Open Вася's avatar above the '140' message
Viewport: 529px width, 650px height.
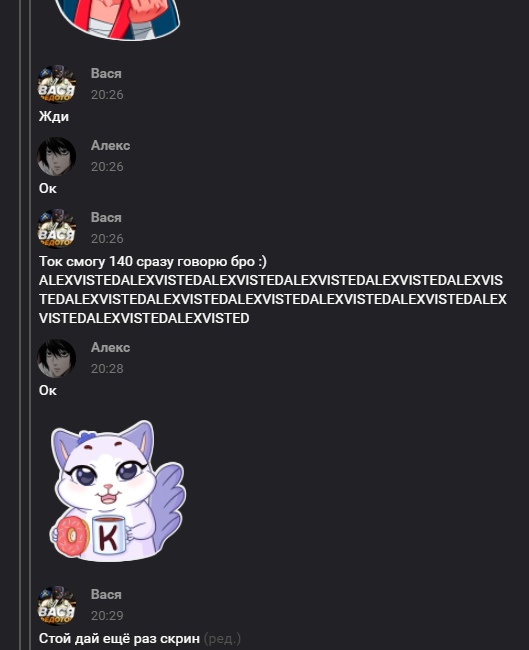tap(56, 228)
